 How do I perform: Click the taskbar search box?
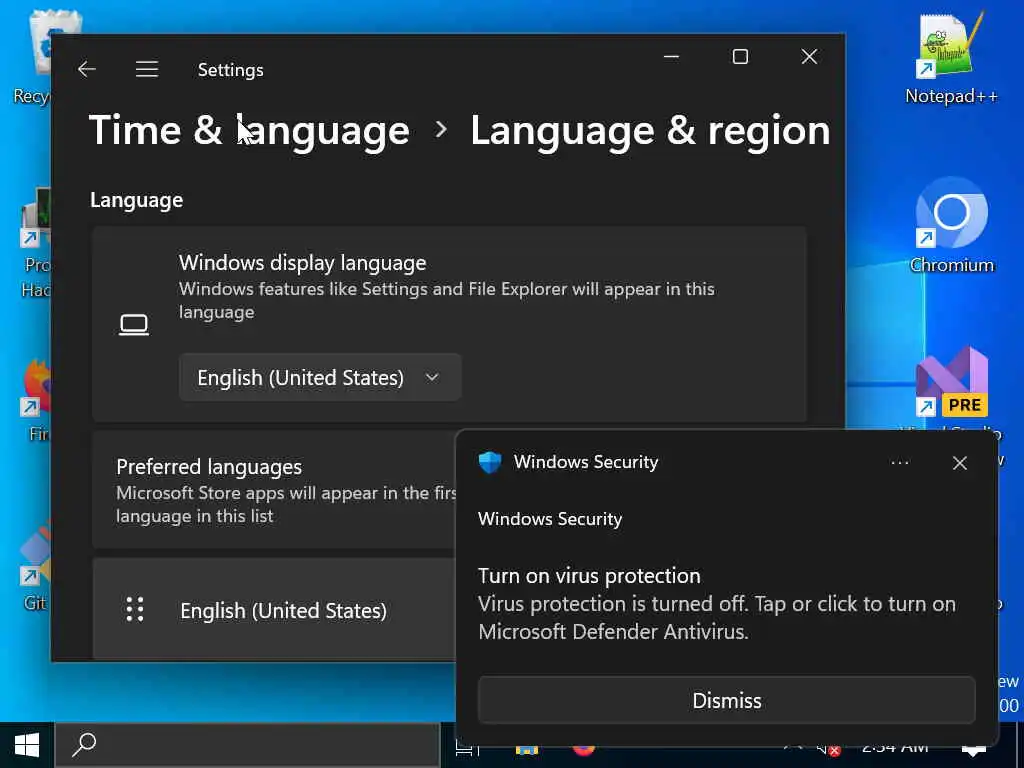(248, 745)
